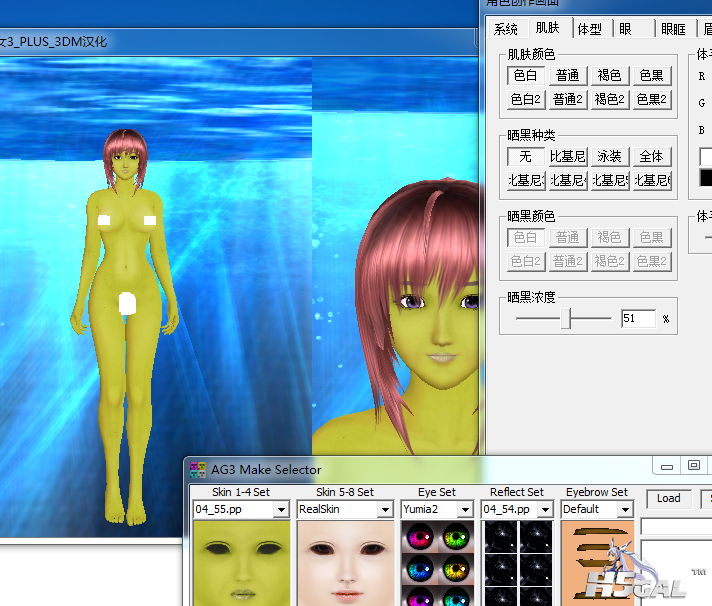Viewport: 712px width, 606px height.
Task: Select the green eye thumbnail in Eye Set
Action: [455, 537]
